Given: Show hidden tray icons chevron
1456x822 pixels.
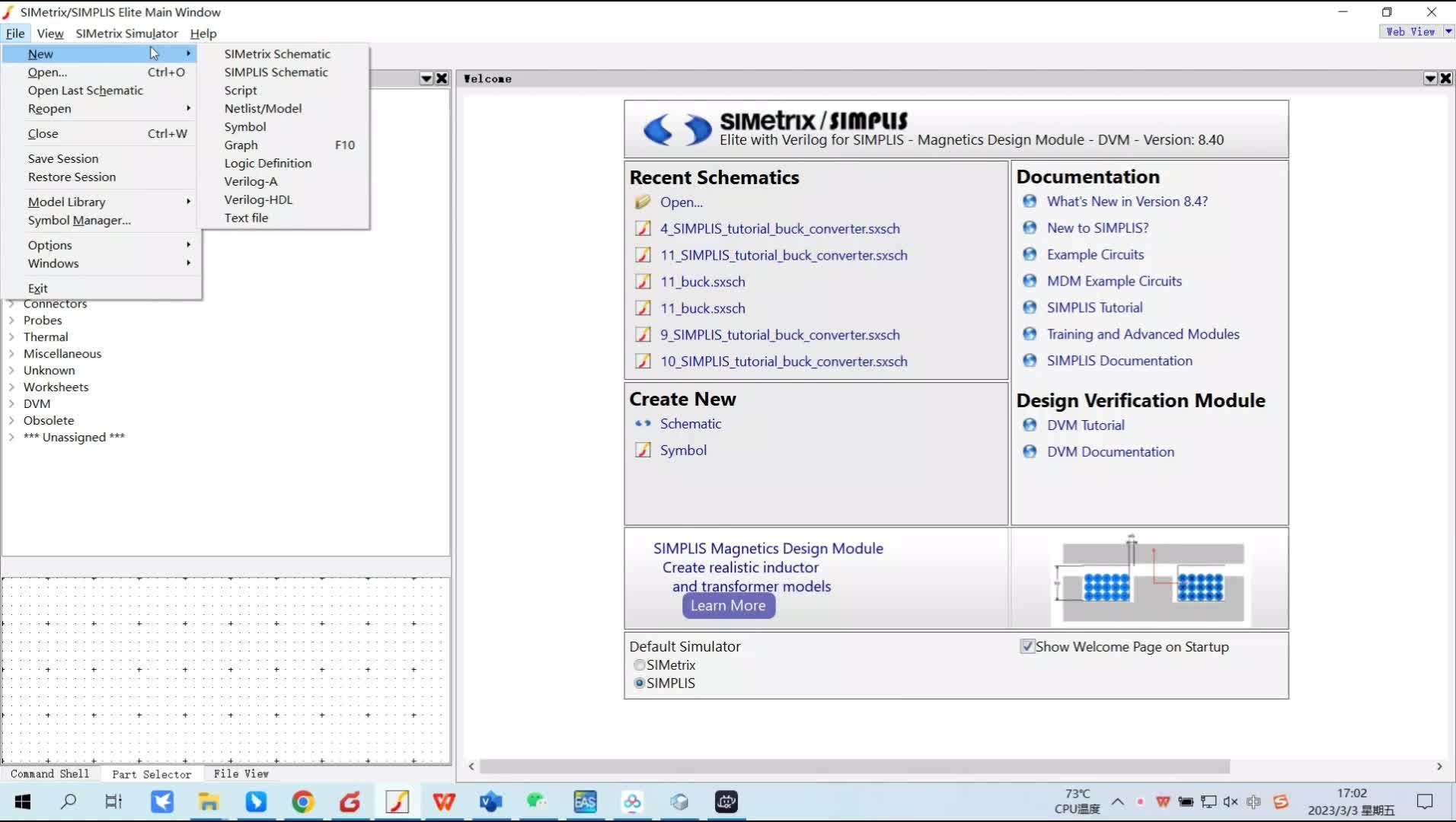Looking at the screenshot, I should [1117, 801].
